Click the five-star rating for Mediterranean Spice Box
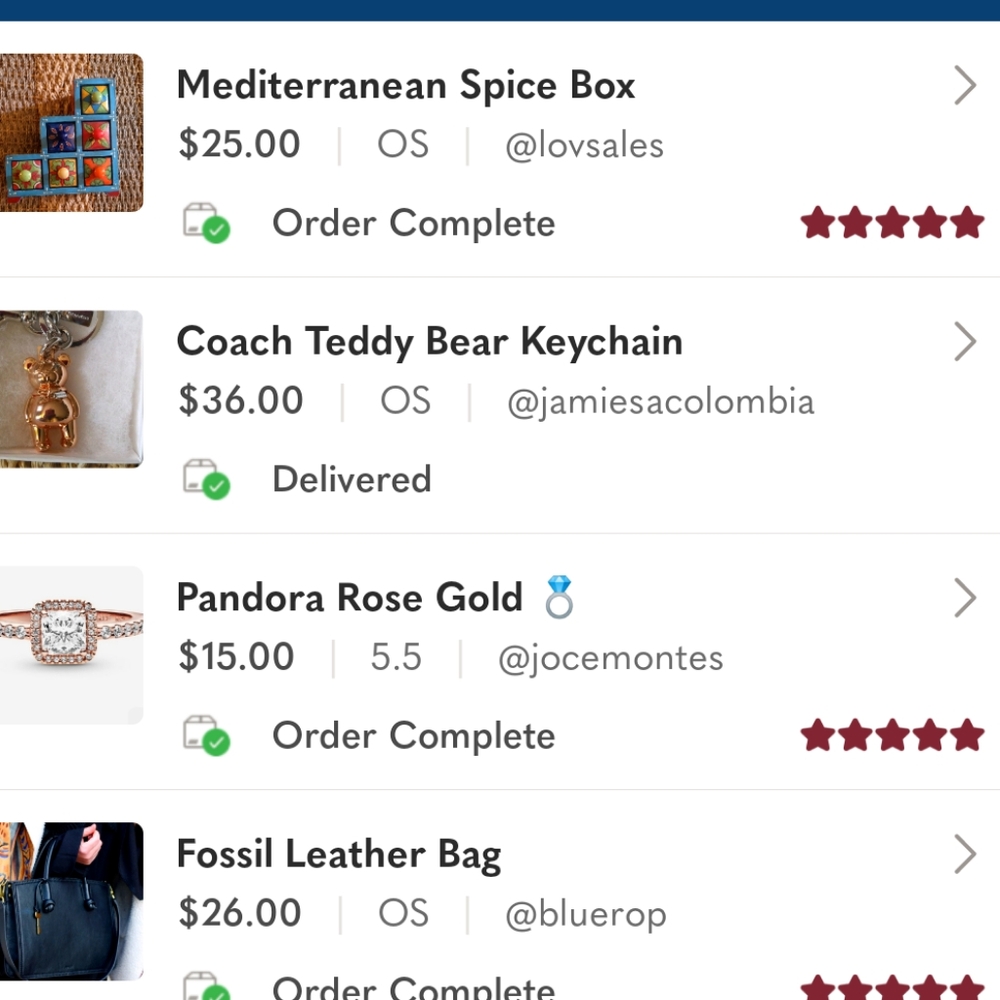 pos(892,223)
